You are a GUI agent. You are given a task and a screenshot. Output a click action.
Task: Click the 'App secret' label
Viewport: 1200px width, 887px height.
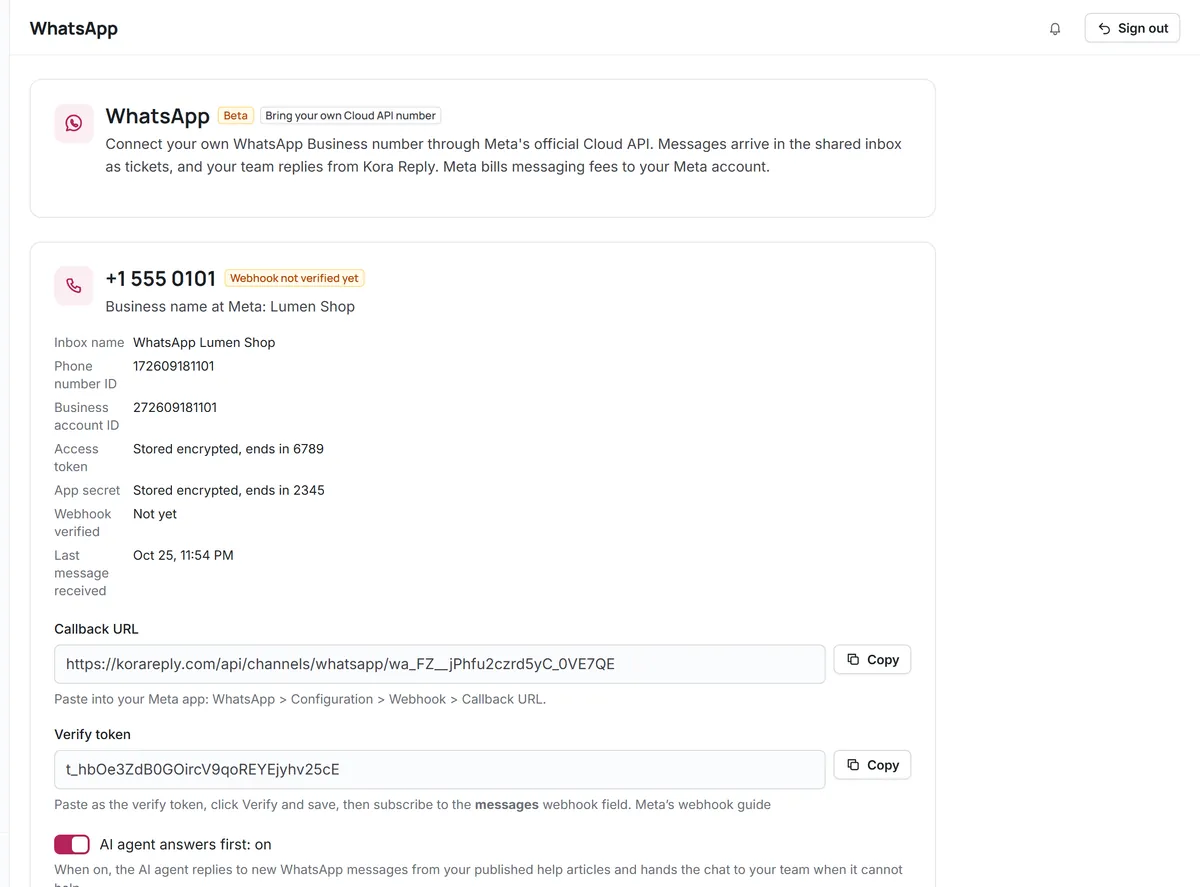pyautogui.click(x=87, y=490)
